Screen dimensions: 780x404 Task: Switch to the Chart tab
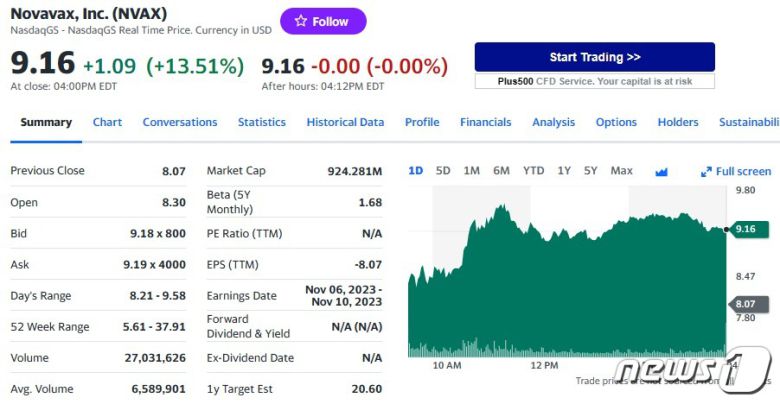click(x=107, y=122)
